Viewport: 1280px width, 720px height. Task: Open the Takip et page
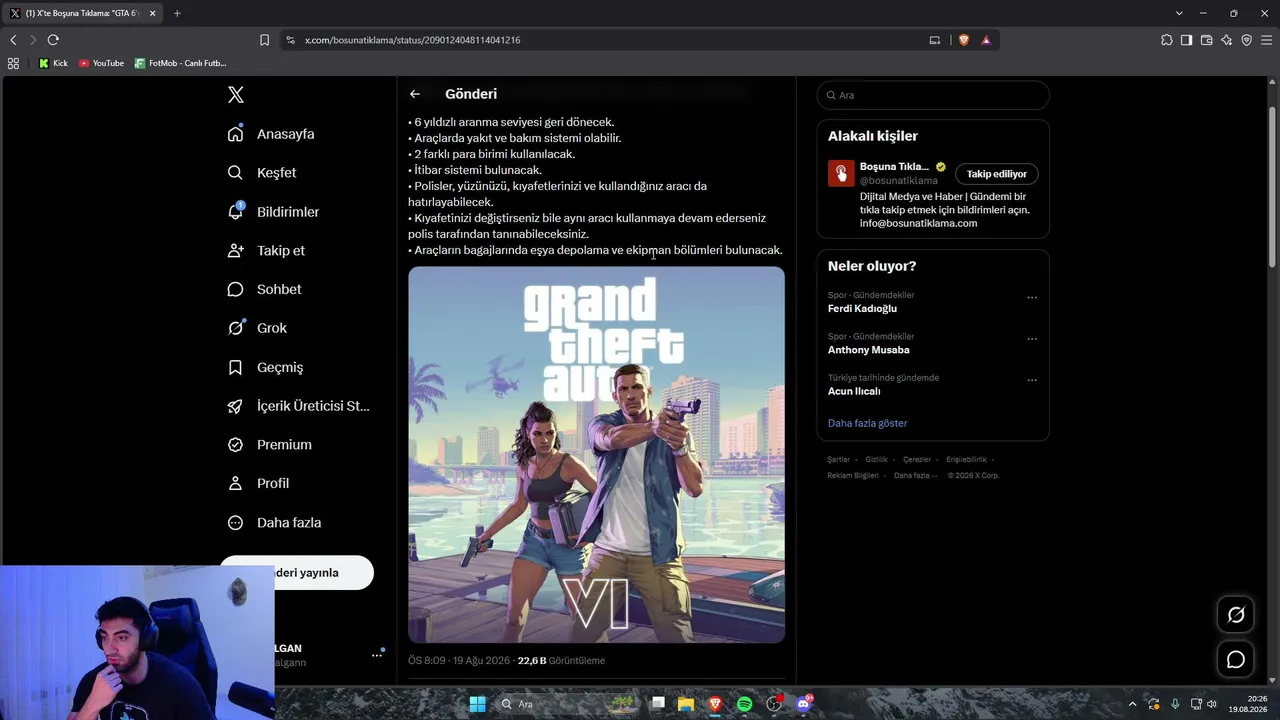266,251
